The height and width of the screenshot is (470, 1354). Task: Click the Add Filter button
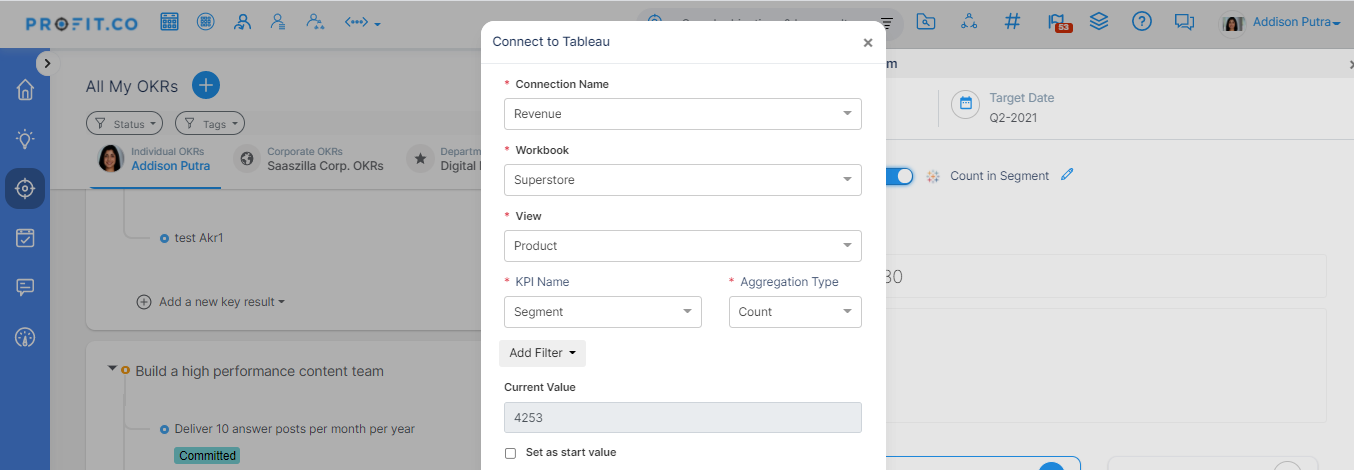(542, 353)
